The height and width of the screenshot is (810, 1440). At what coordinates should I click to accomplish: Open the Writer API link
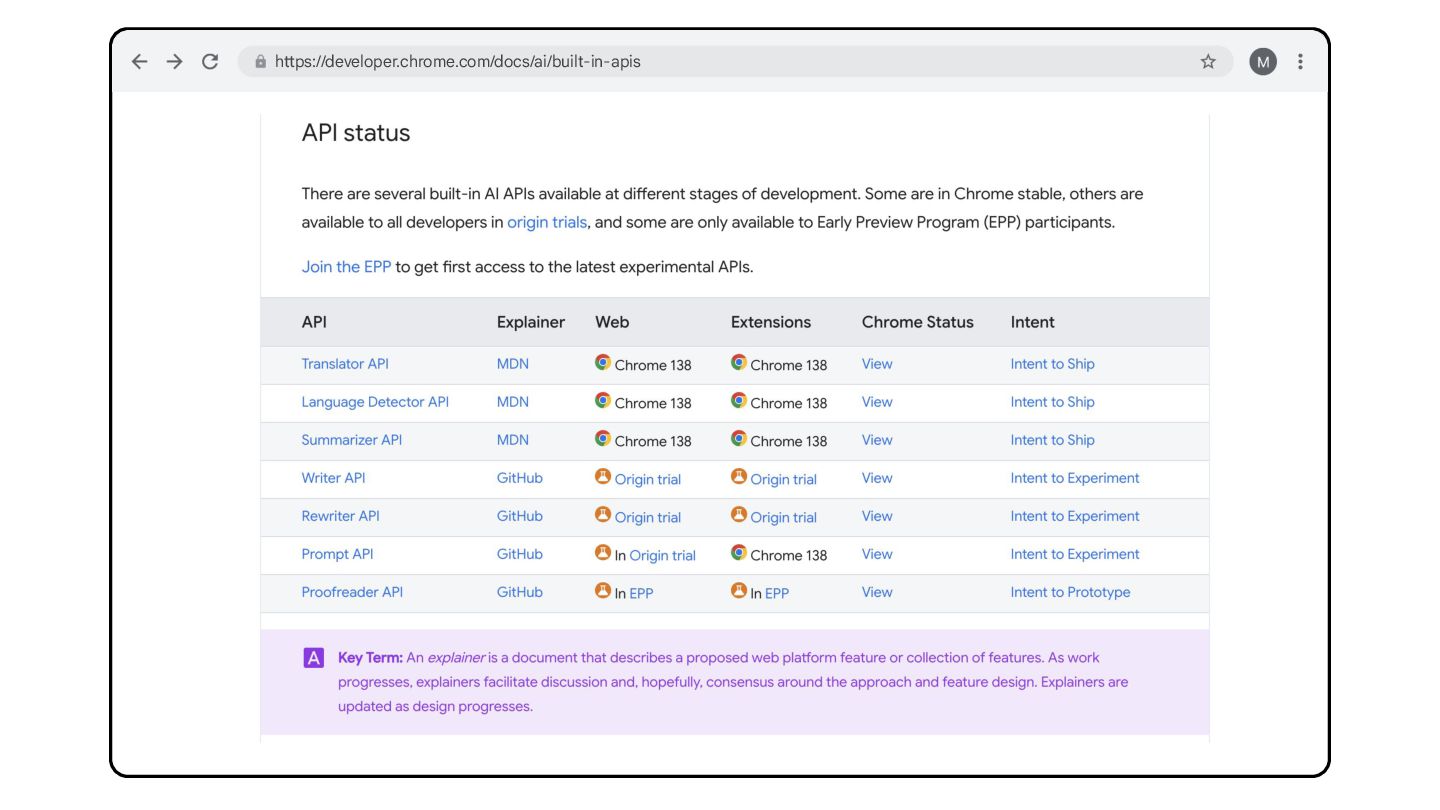pyautogui.click(x=334, y=478)
